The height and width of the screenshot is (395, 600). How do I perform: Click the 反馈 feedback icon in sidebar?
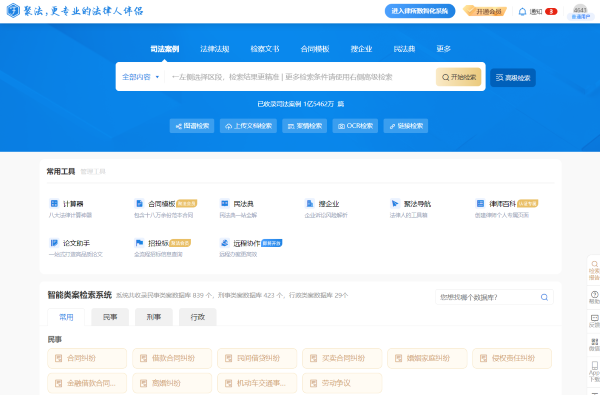click(594, 318)
